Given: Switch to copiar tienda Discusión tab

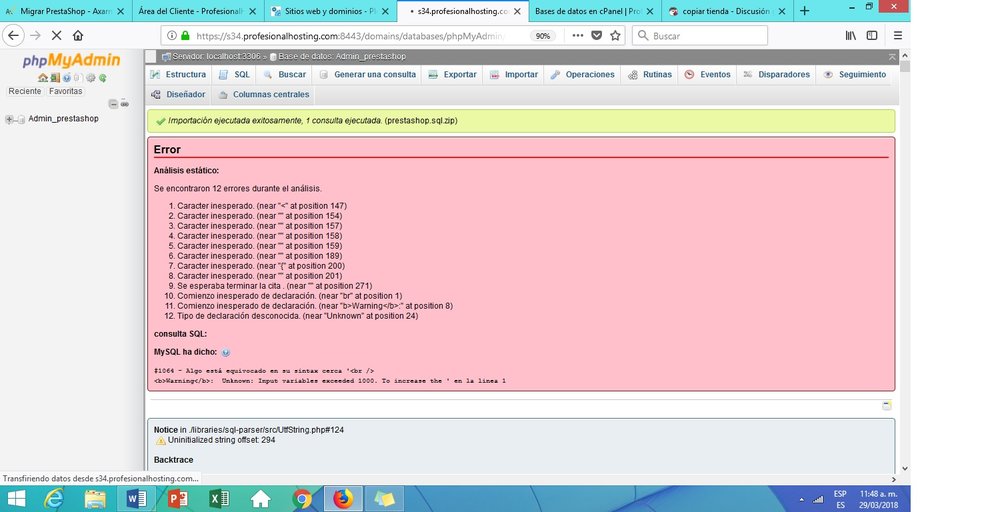Looking at the screenshot, I should point(726,11).
